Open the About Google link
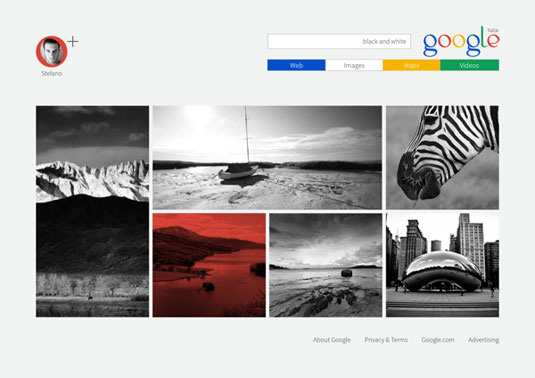The width and height of the screenshot is (535, 378). click(332, 340)
